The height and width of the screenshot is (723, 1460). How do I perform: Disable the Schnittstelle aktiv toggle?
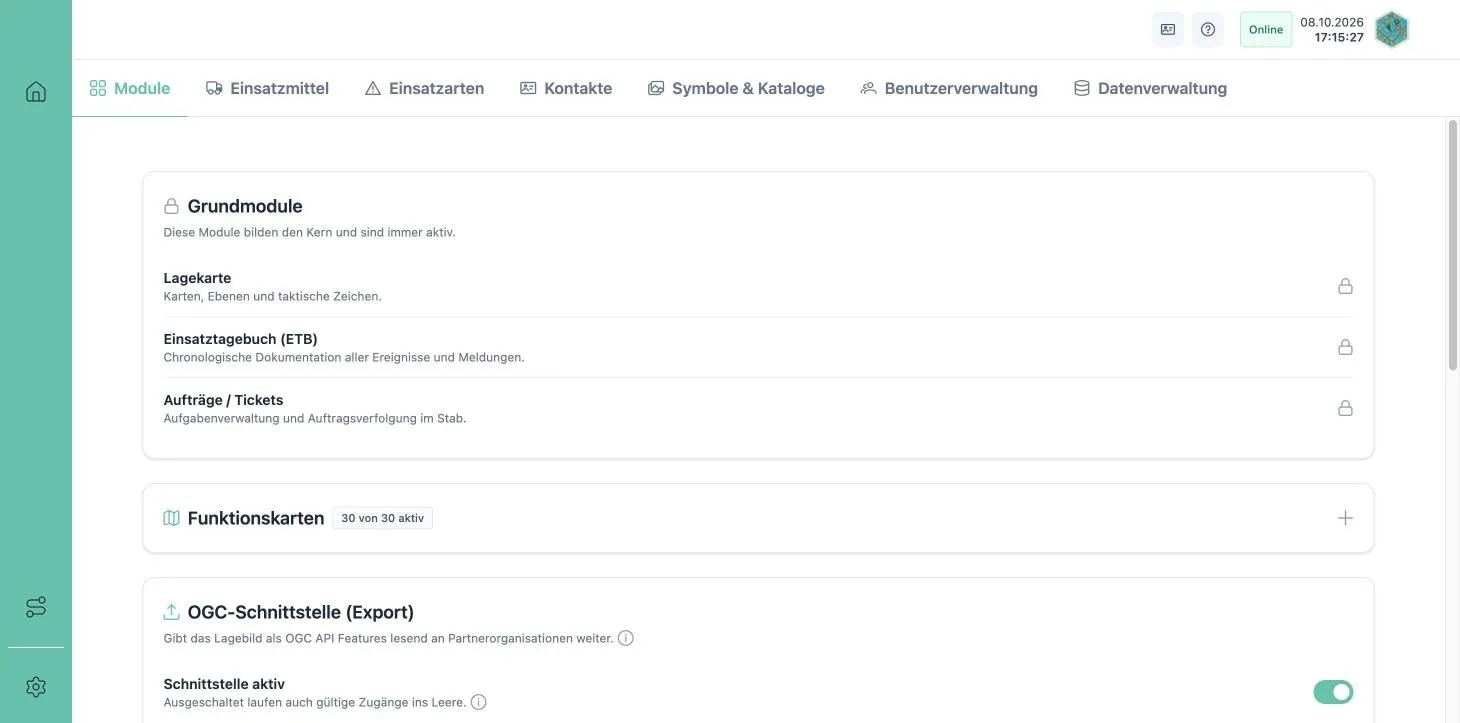click(x=1333, y=692)
